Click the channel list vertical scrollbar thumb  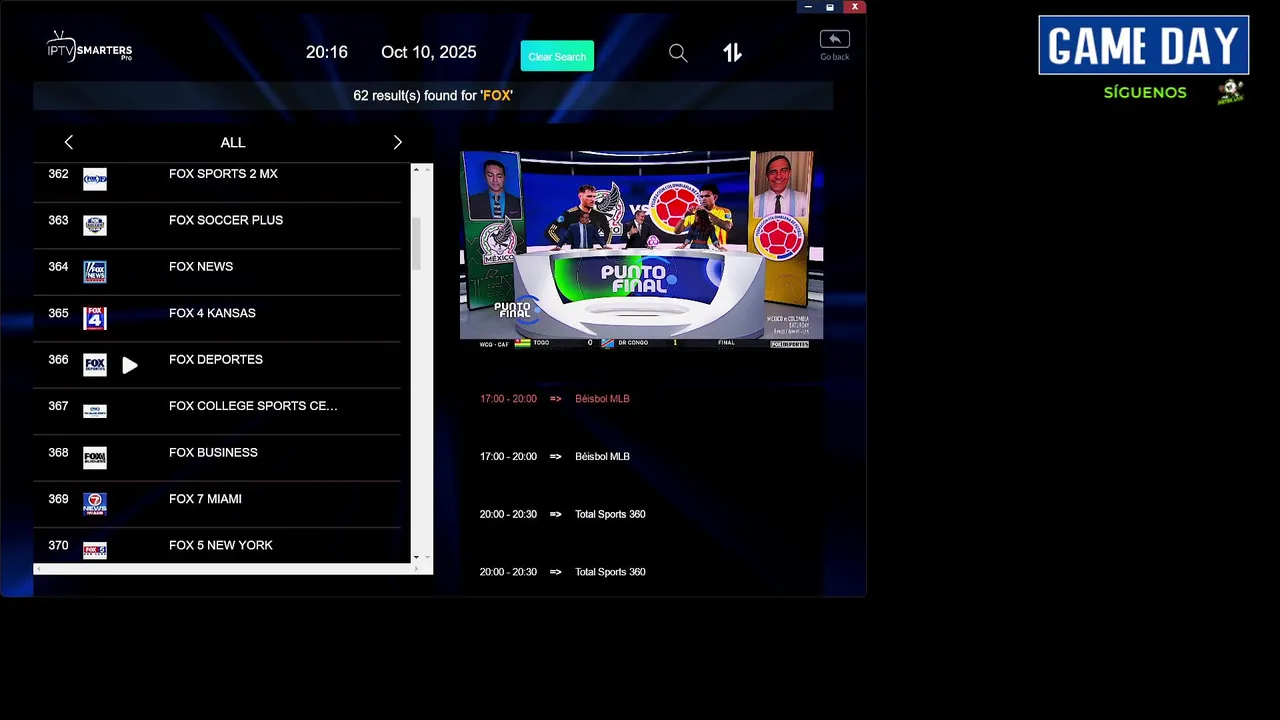point(416,243)
